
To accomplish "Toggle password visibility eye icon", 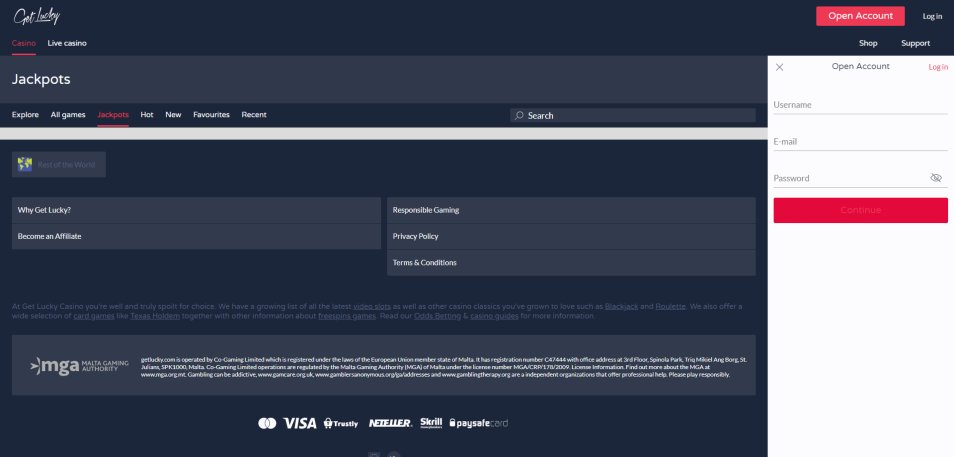I will pyautogui.click(x=936, y=178).
